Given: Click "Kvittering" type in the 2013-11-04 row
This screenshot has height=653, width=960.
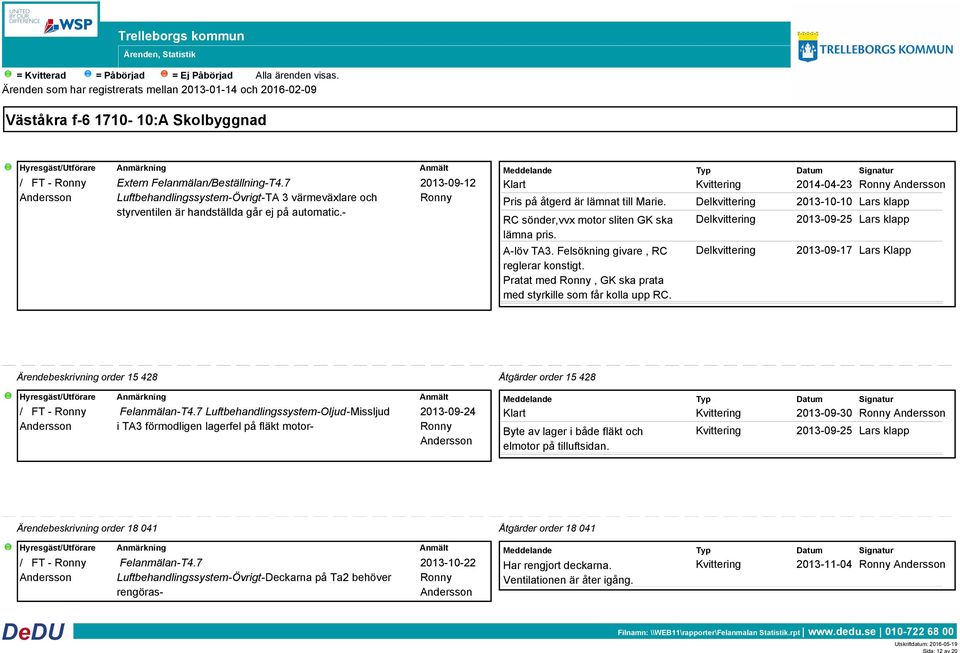Looking at the screenshot, I should tap(718, 565).
